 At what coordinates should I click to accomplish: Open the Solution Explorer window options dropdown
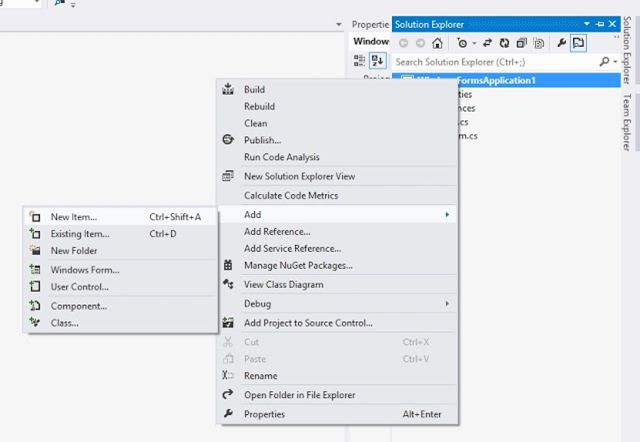tap(586, 23)
